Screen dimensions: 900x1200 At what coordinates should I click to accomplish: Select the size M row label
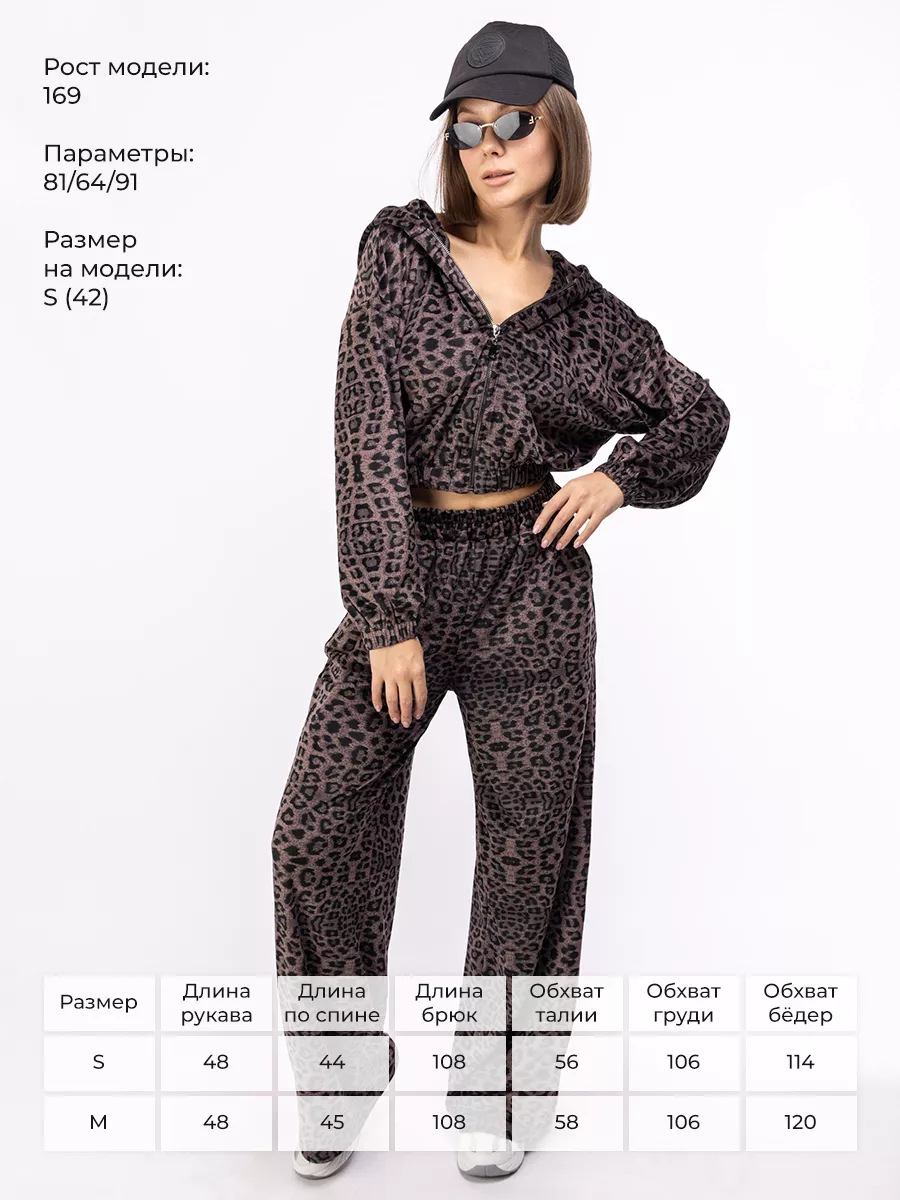pos(99,1123)
